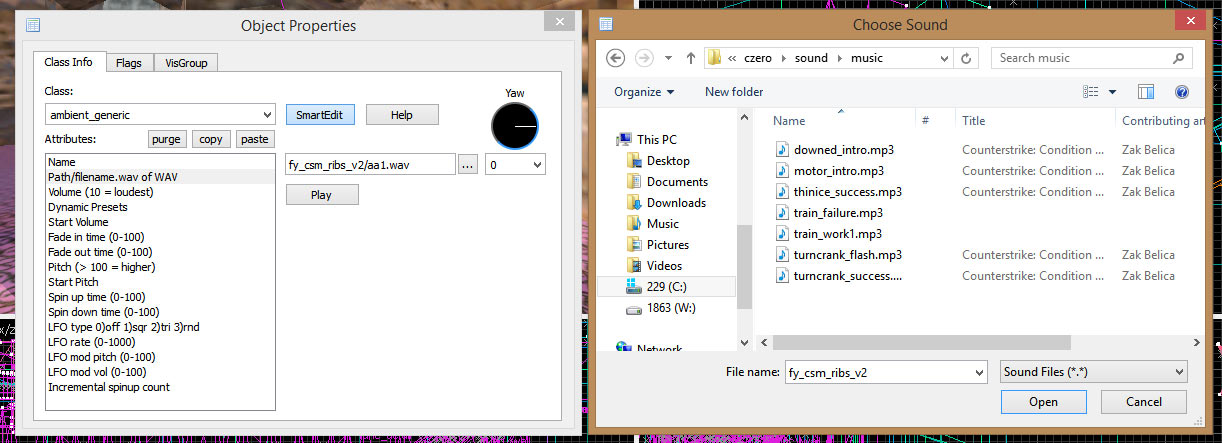Screen dimensions: 1222x443
Task: Expand the yaw angle dropdown
Action: point(537,165)
